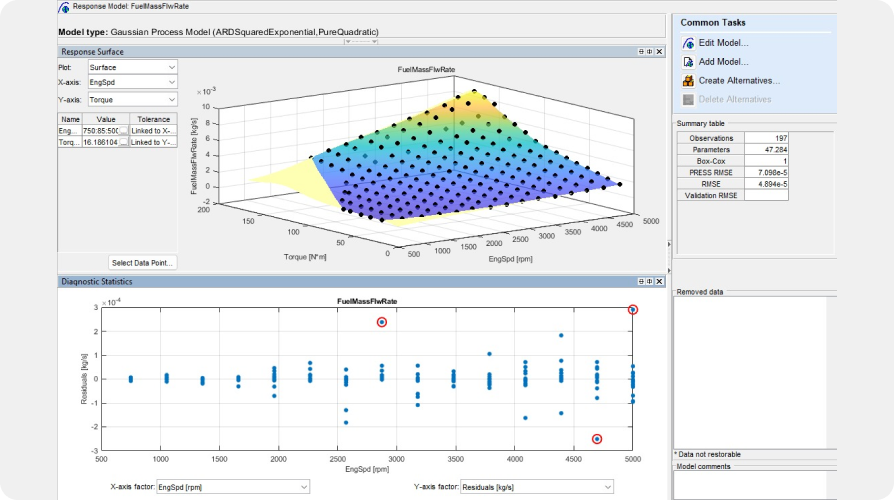894x500 pixels.
Task: Select the circled outlier near 2900 rpm
Action: point(382,322)
